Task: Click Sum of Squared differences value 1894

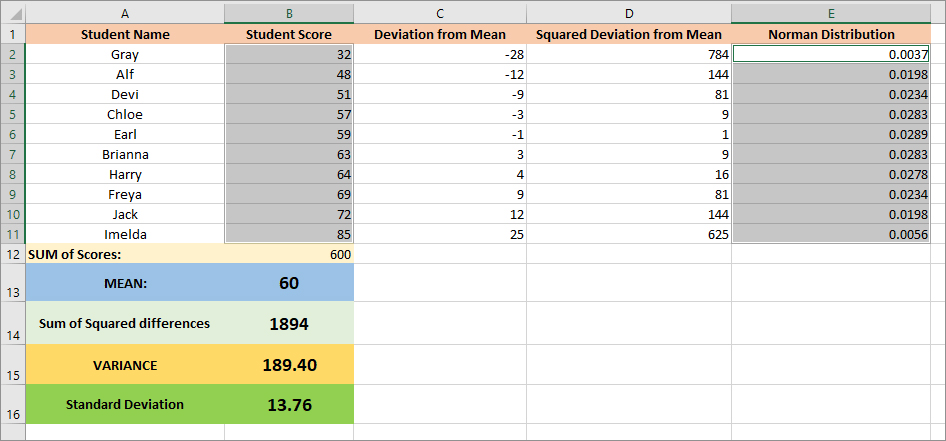Action: (289, 324)
